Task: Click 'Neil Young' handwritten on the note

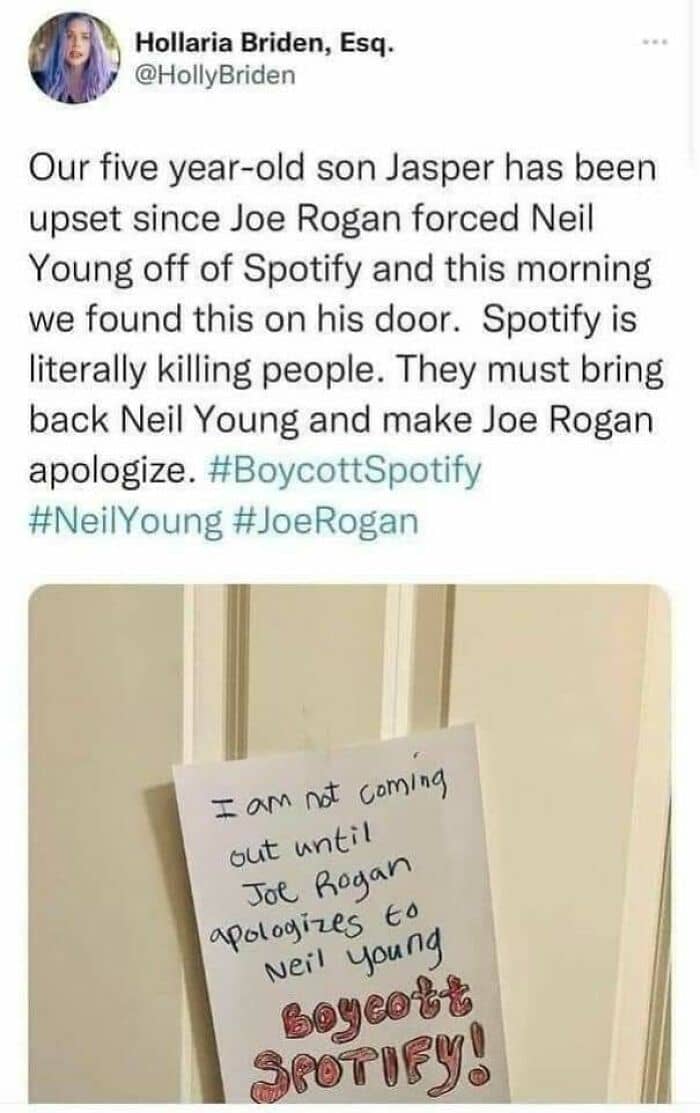Action: tap(355, 955)
